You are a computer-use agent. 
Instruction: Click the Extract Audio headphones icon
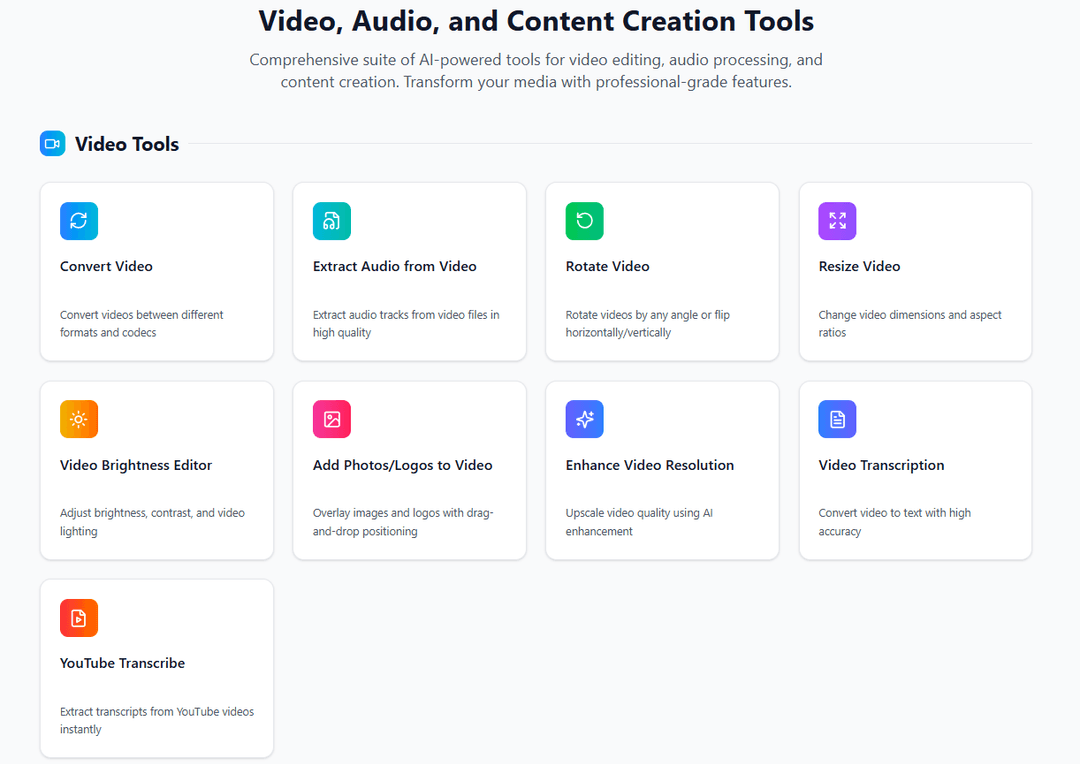pyautogui.click(x=332, y=221)
